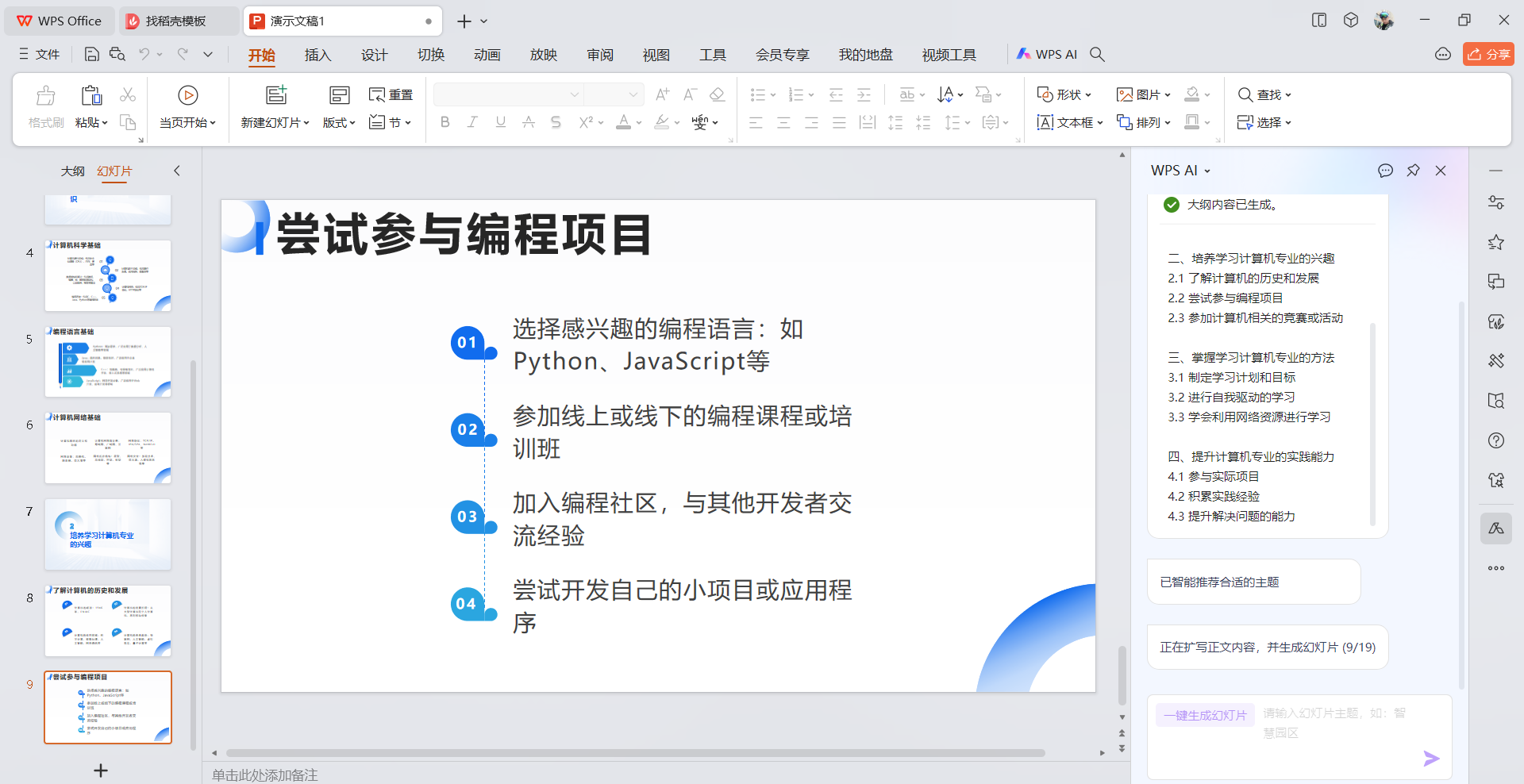Click the chat bubble icon in WPS AI panel
Viewport: 1524px width, 784px height.
click(1385, 171)
